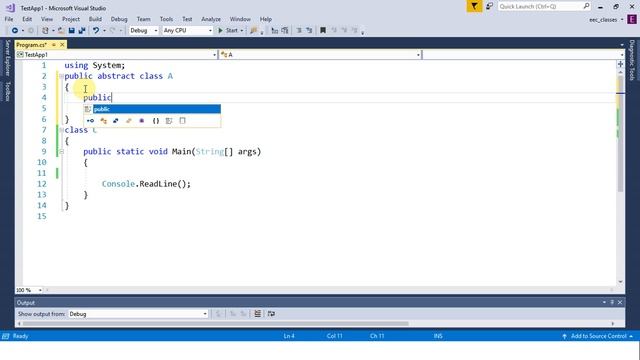Save Program.cs with the Save icon

coord(71,31)
